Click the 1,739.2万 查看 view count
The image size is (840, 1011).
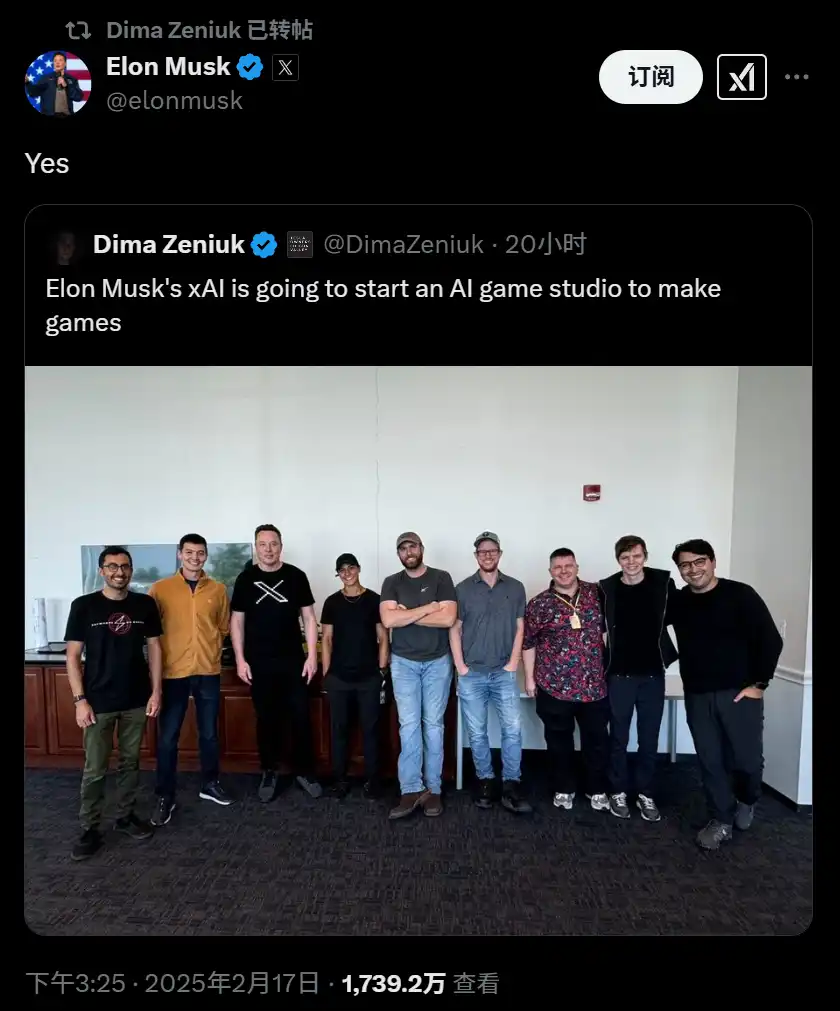click(x=420, y=983)
